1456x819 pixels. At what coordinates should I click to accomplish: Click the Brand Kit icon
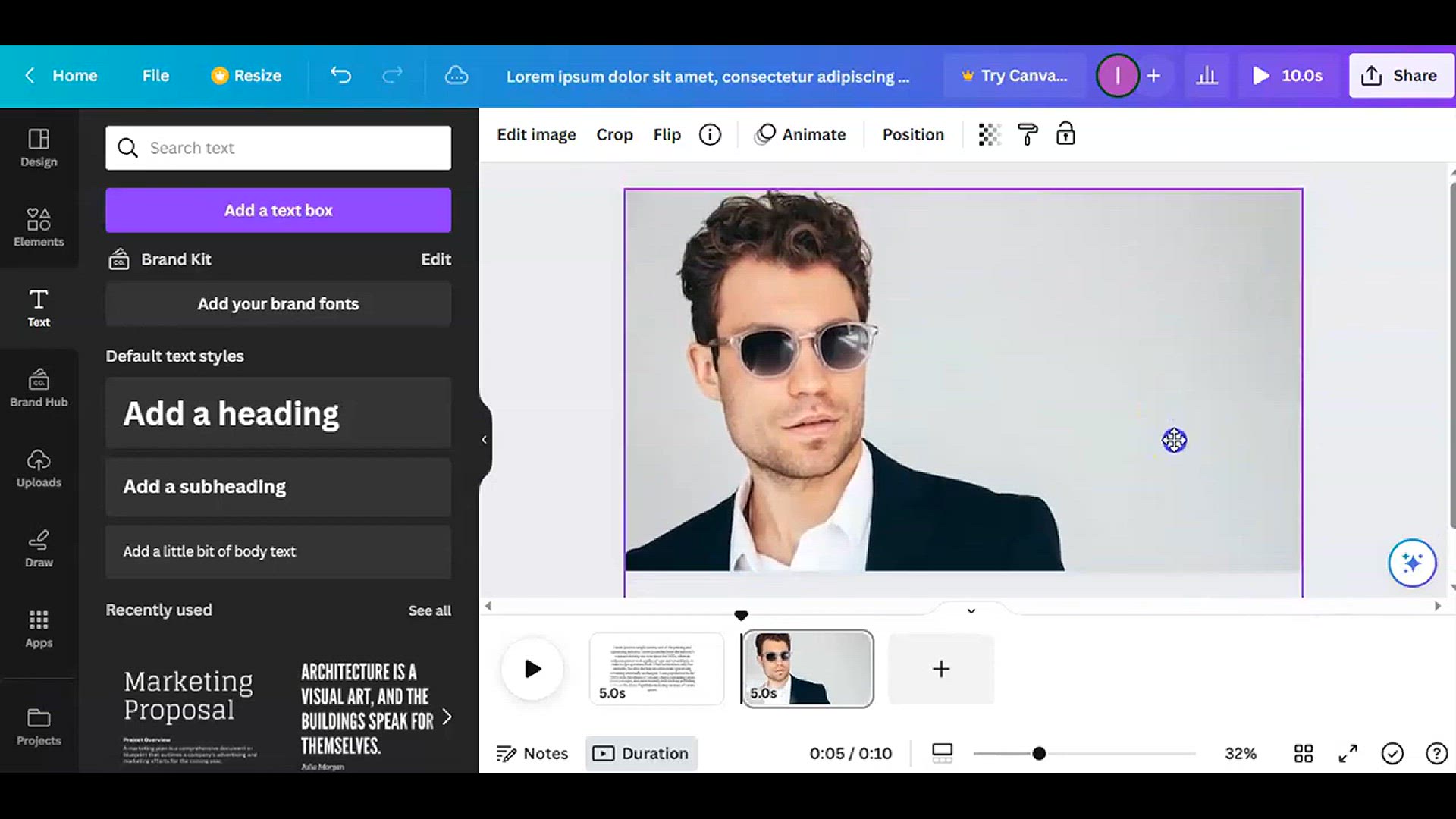119,259
